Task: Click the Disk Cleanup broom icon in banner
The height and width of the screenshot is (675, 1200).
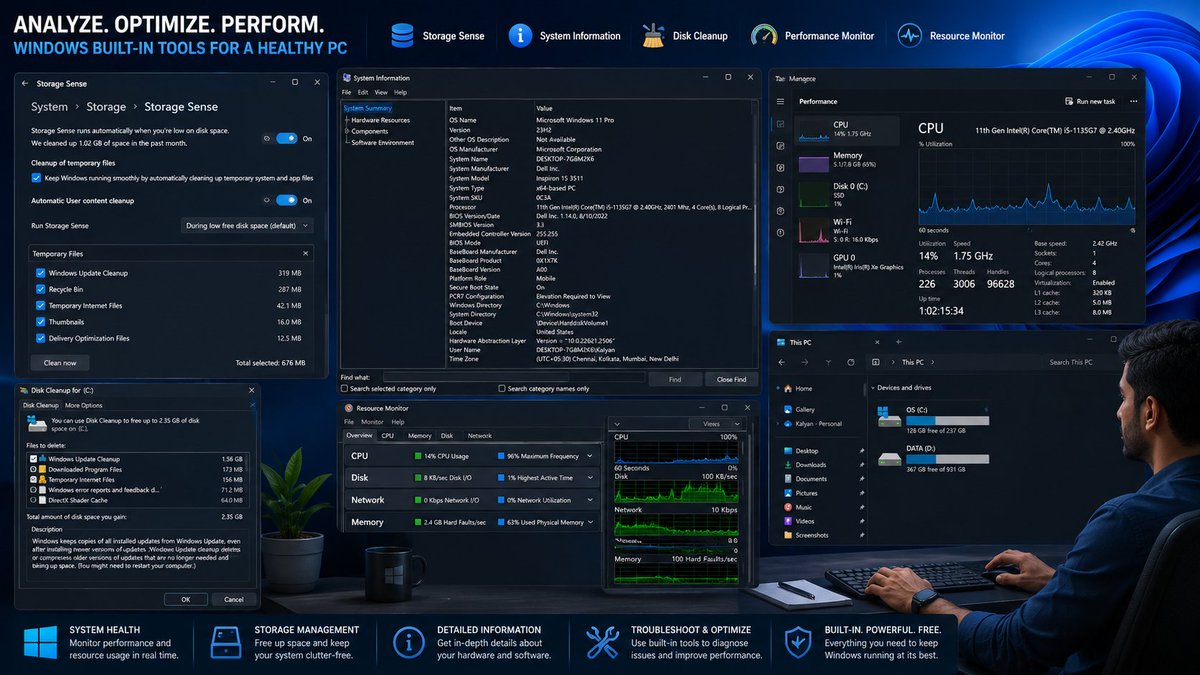Action: [x=653, y=35]
